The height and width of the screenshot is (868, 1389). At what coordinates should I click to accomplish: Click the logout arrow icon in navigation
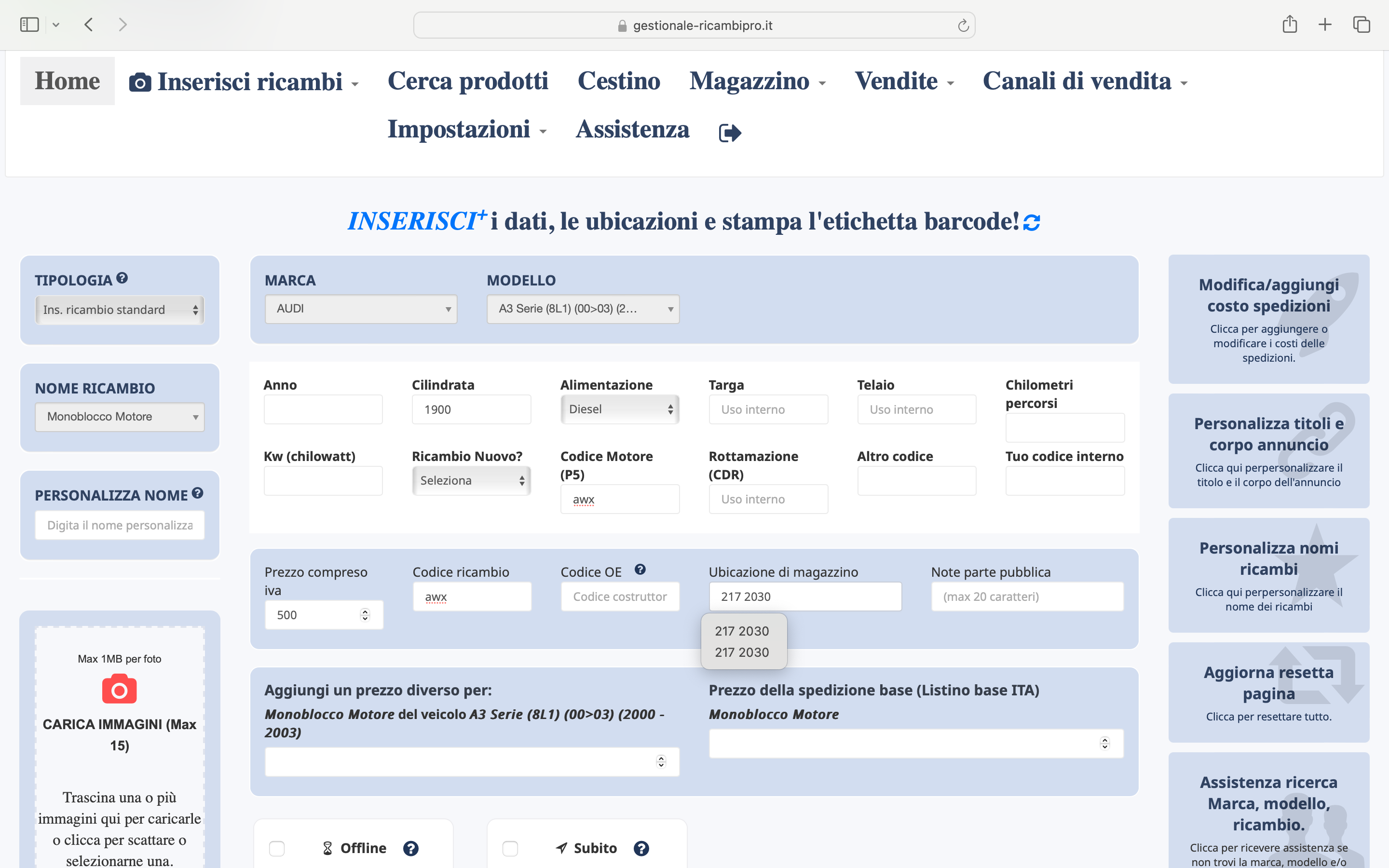click(730, 133)
